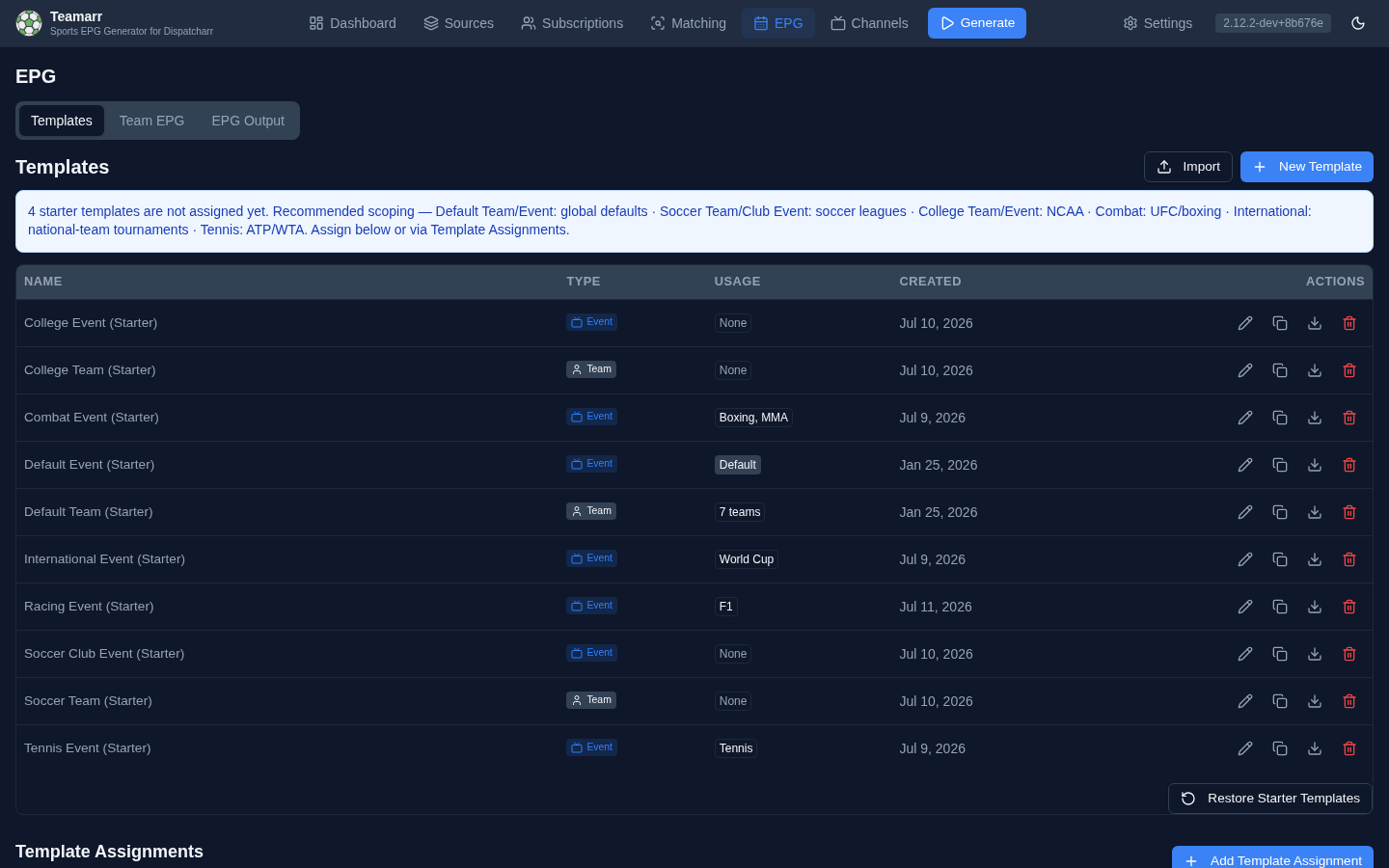Viewport: 1389px width, 868px height.
Task: Click the NAME column header
Action: click(43, 282)
